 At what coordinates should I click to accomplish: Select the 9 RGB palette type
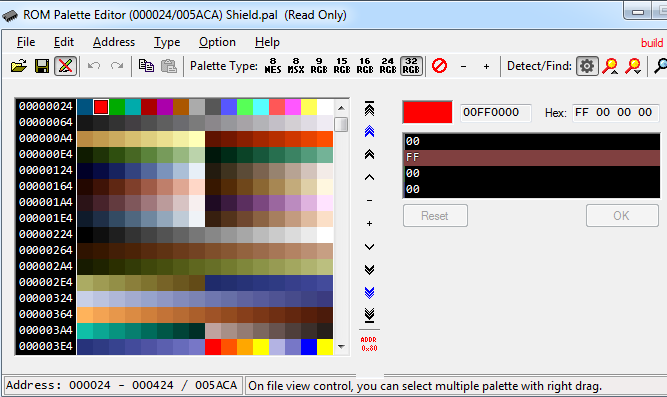(x=319, y=66)
